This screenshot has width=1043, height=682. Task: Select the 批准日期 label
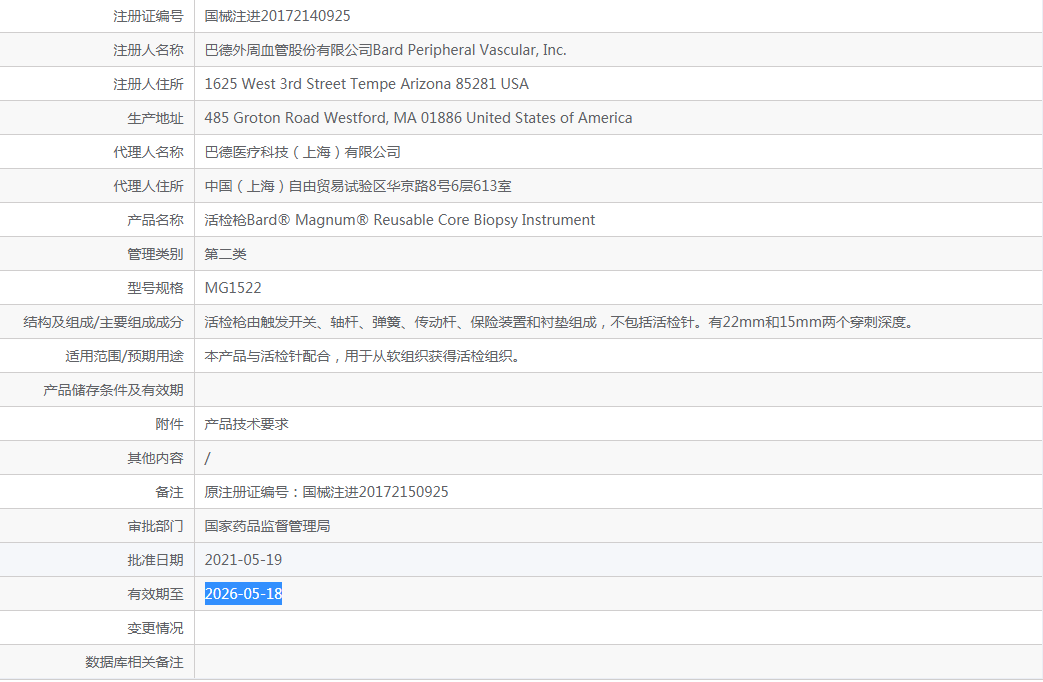[156, 560]
